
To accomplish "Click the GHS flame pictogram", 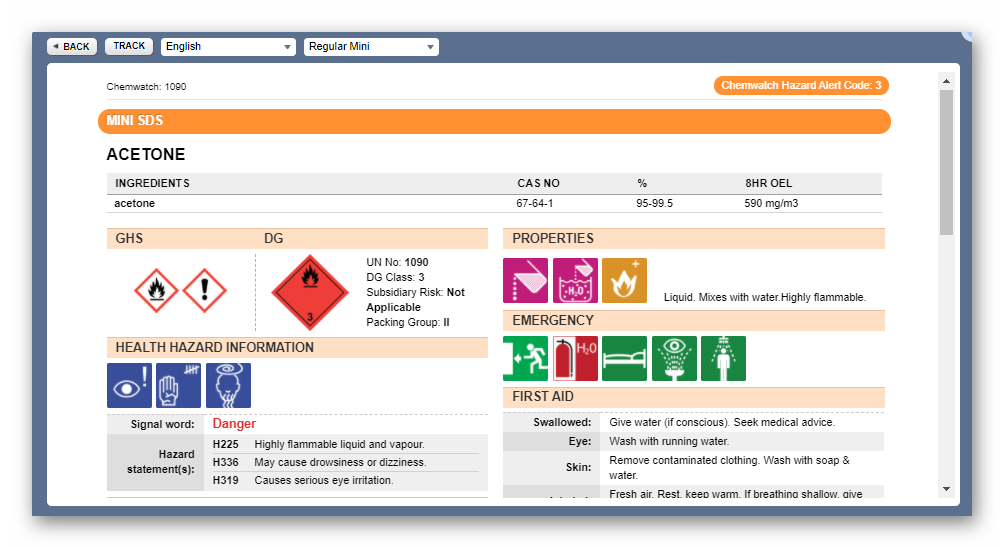I will click(156, 291).
